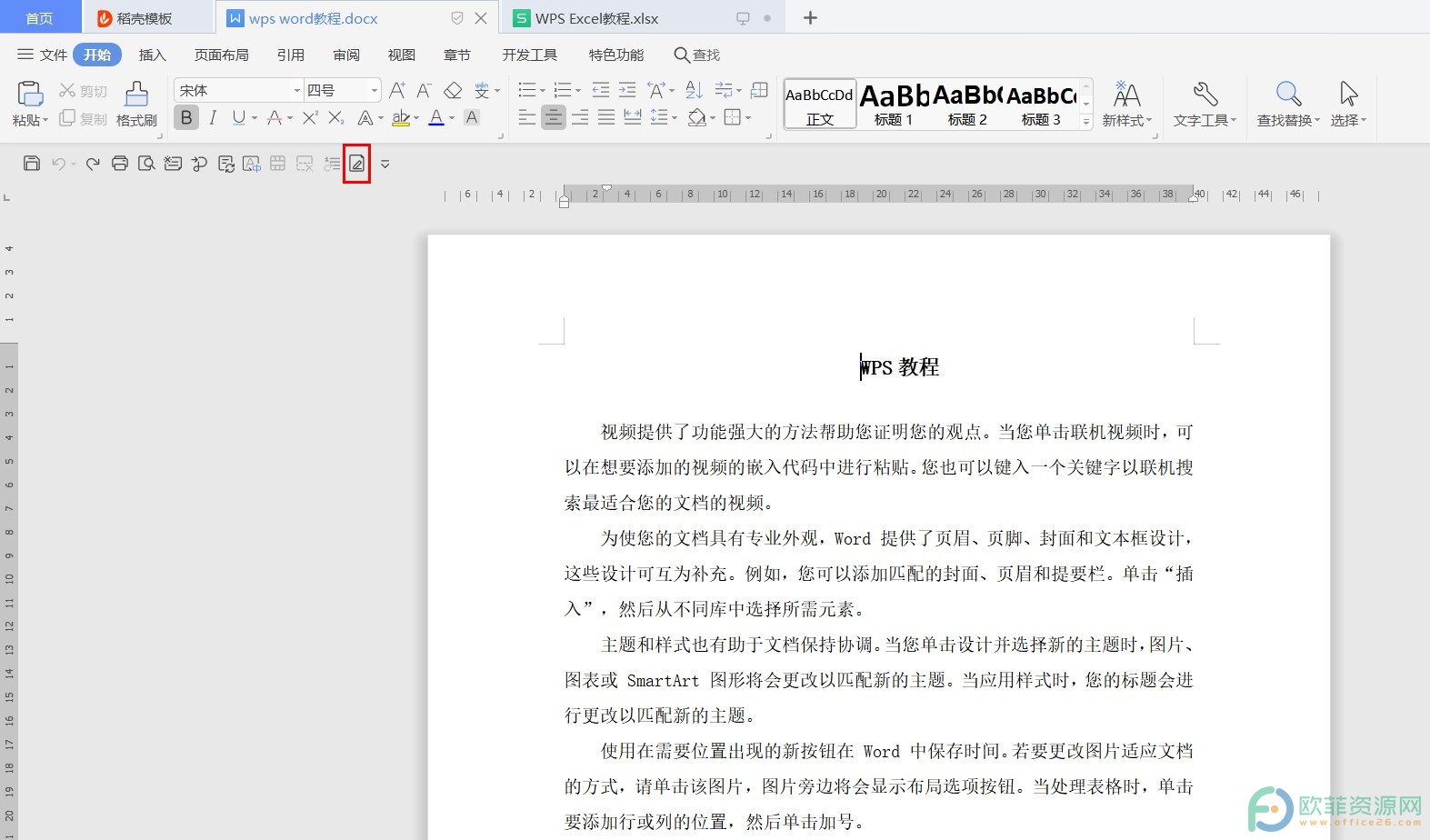Select the 标题 1 style
Screen dimensions: 1430x840
[894, 104]
